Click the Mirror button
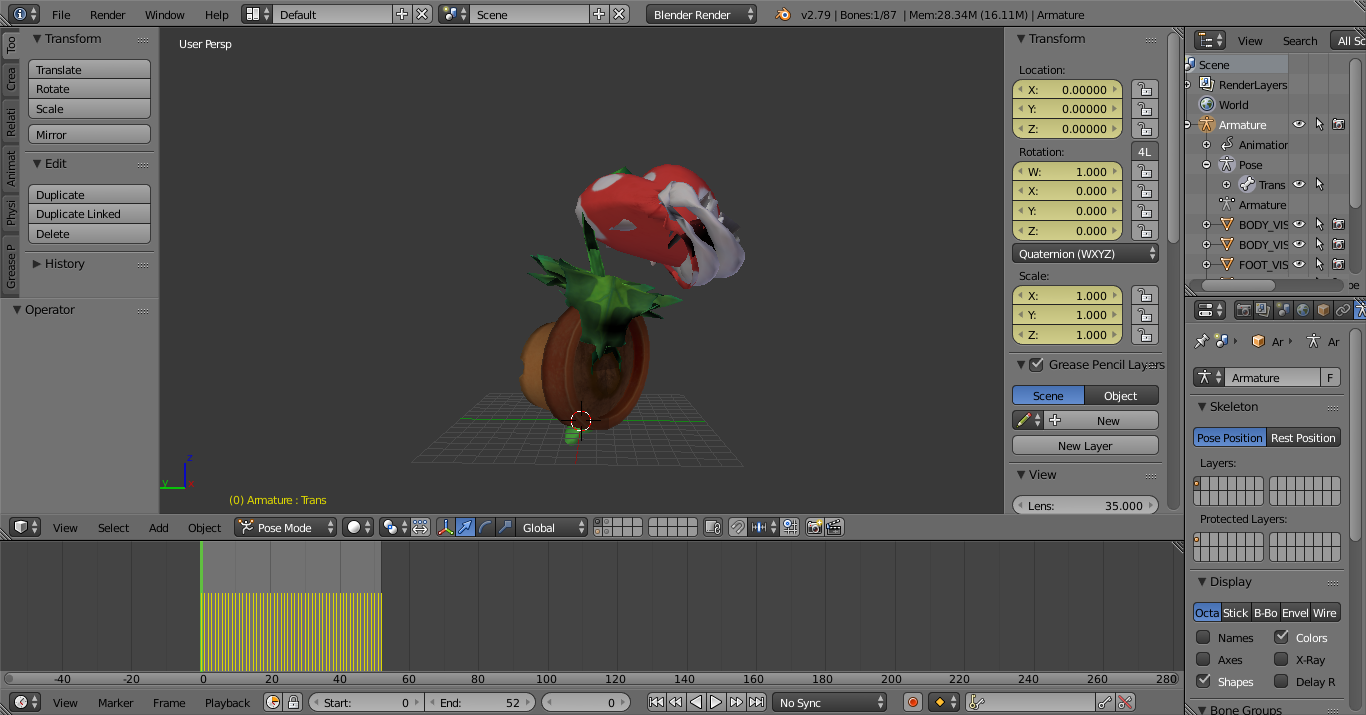The image size is (1366, 715). pos(89,134)
